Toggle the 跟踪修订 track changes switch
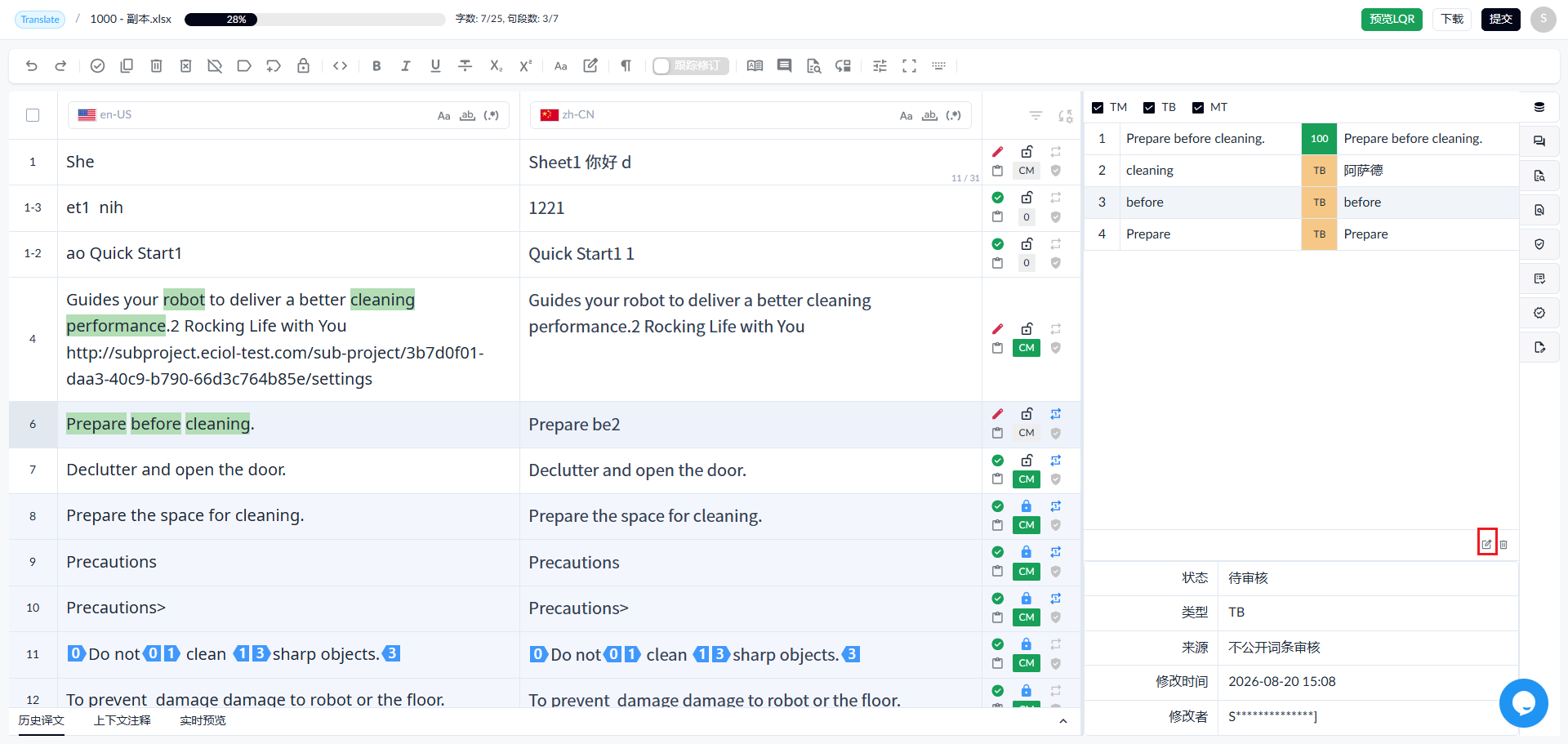Viewport: 1568px width, 744px height. 690,66
